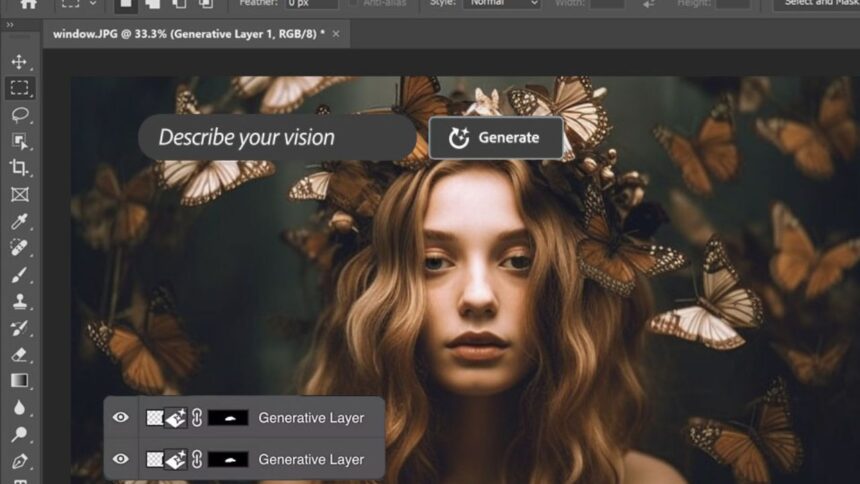Select the Eyedropper tool
This screenshot has width=860, height=484.
(19, 221)
